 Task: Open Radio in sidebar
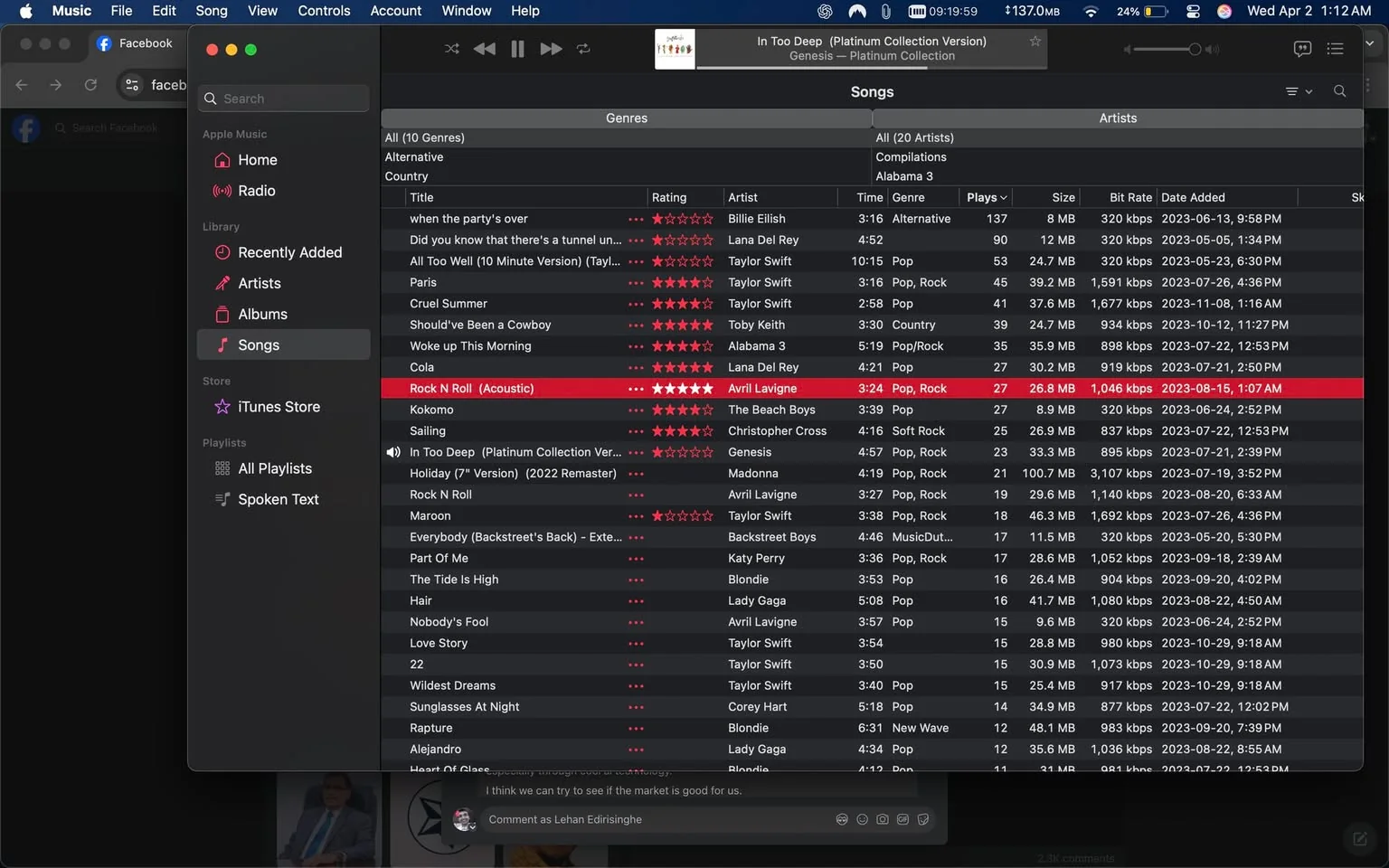[283, 191]
